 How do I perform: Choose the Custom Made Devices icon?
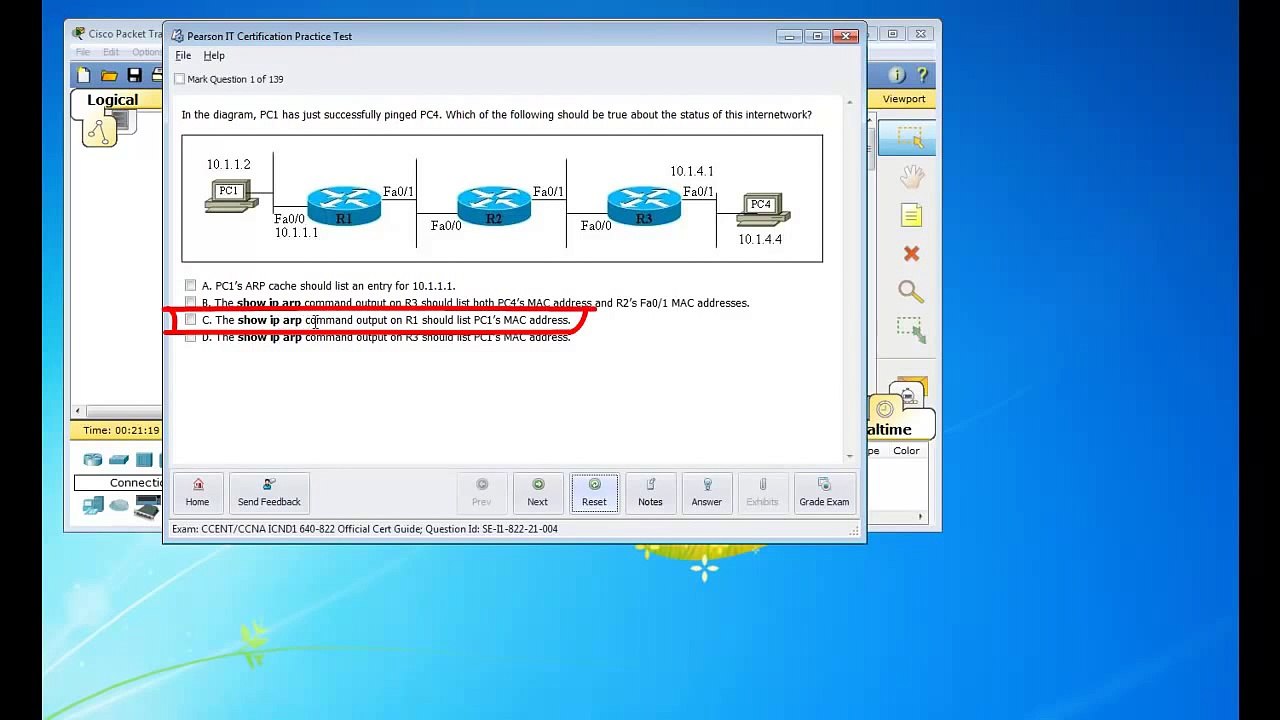(x=147, y=509)
